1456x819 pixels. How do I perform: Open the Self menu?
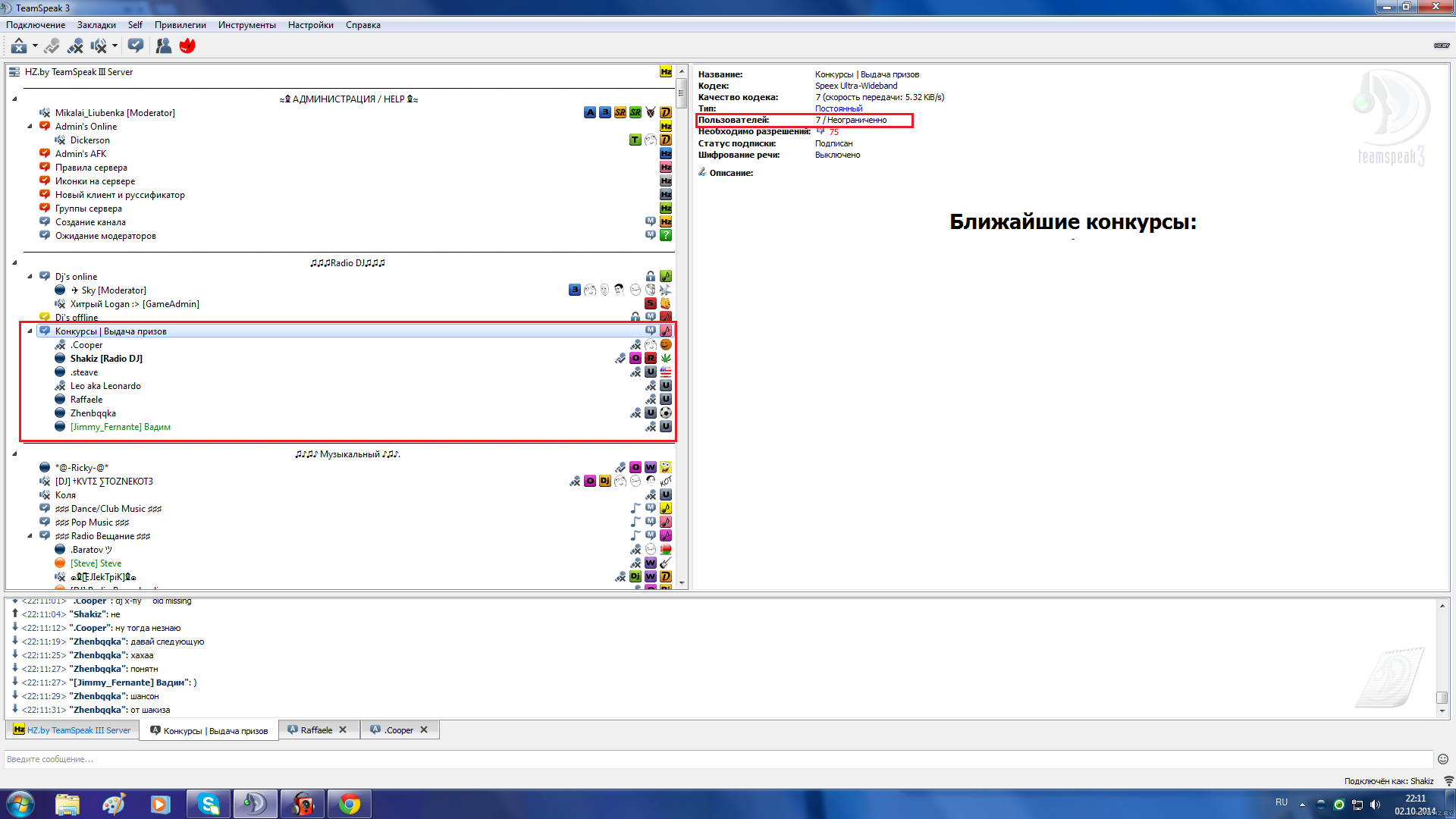(x=135, y=25)
